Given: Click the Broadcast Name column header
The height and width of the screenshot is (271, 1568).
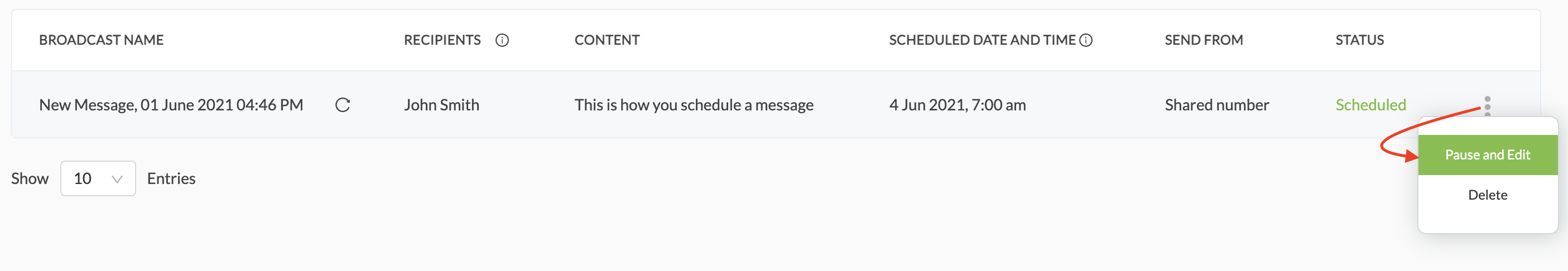Looking at the screenshot, I should tap(101, 40).
